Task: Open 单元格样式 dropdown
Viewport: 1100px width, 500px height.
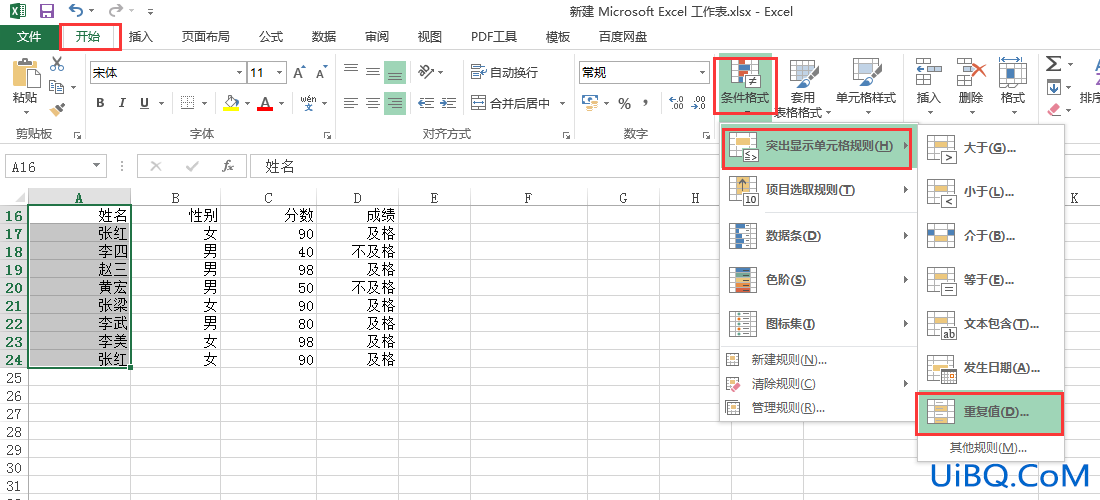Action: coord(866,88)
